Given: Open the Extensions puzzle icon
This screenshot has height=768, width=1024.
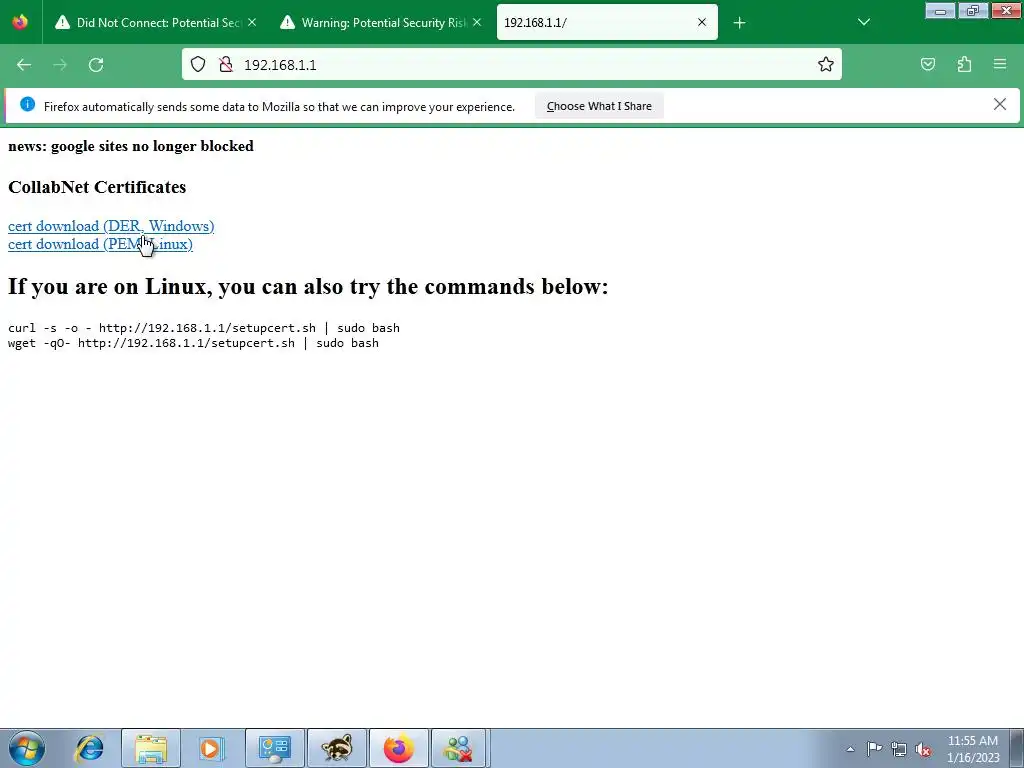Looking at the screenshot, I should (964, 64).
